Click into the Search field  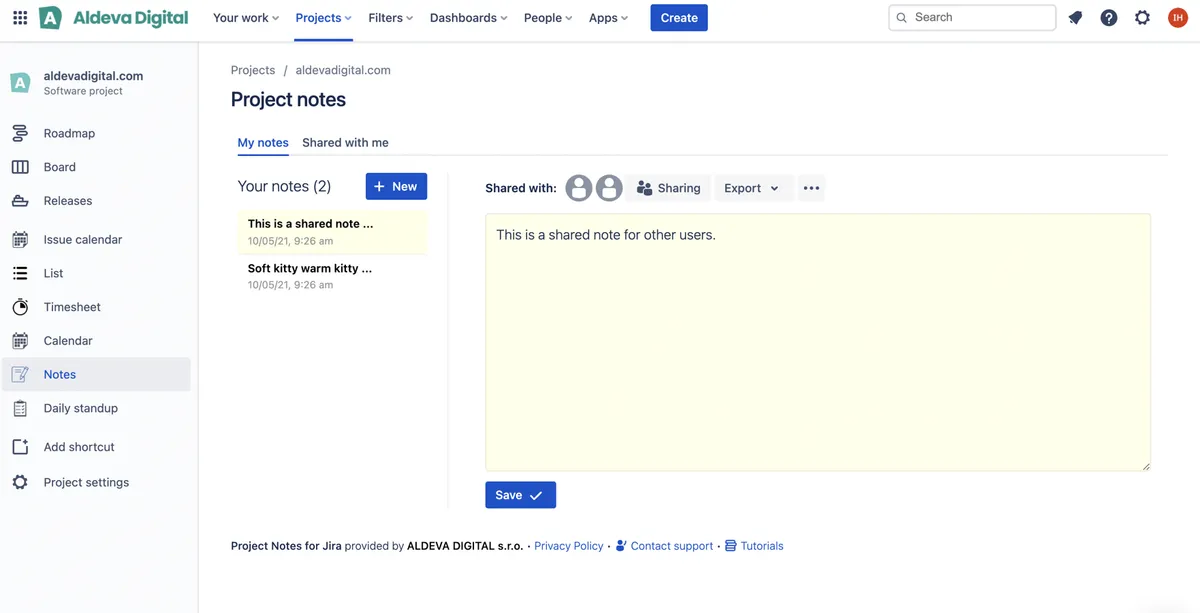coord(972,18)
